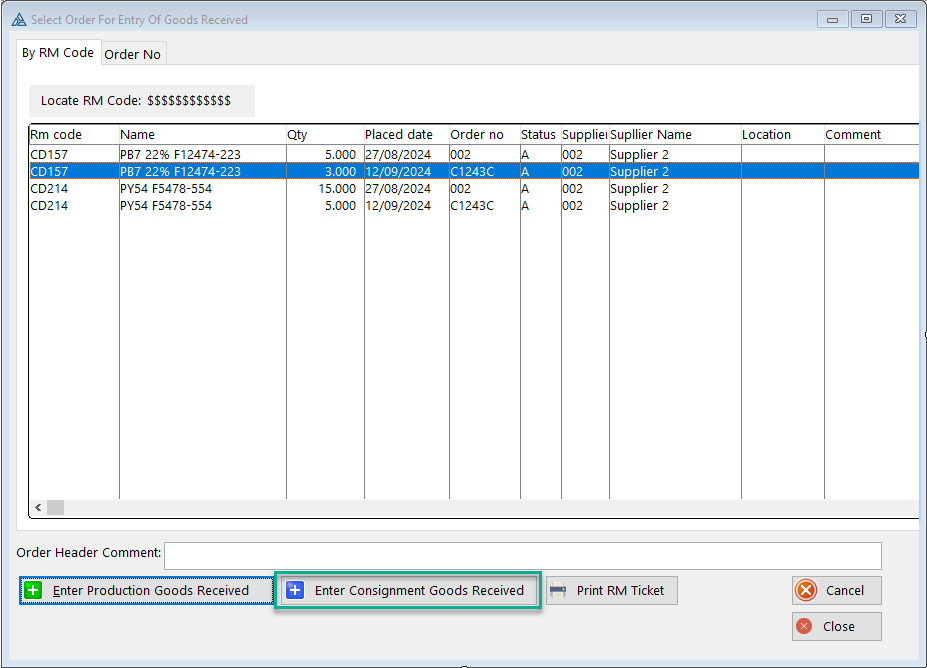Switch to the By RM Code tab
The width and height of the screenshot is (927, 668).
(x=58, y=53)
